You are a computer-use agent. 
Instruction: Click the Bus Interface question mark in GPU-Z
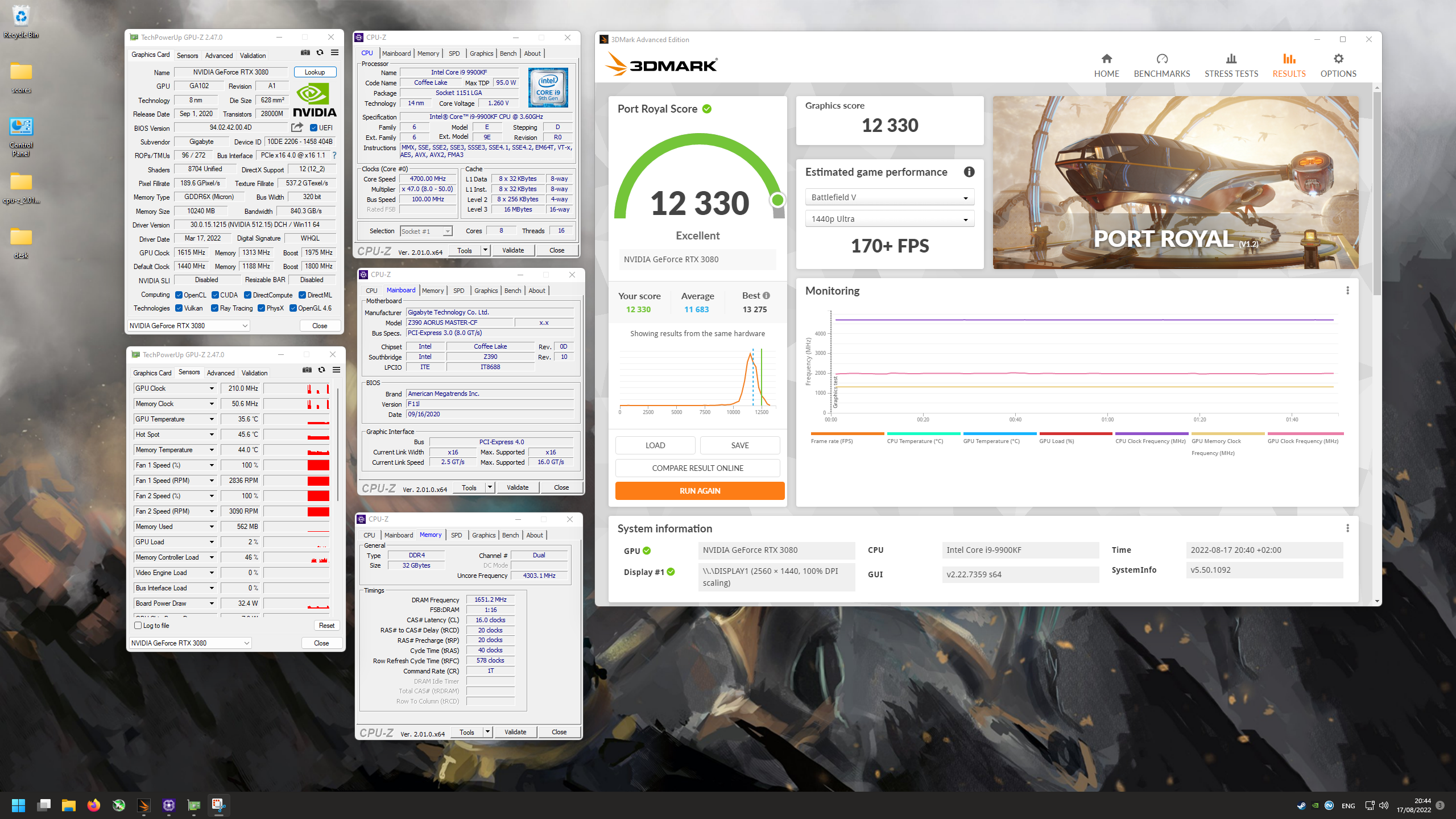coord(334,155)
